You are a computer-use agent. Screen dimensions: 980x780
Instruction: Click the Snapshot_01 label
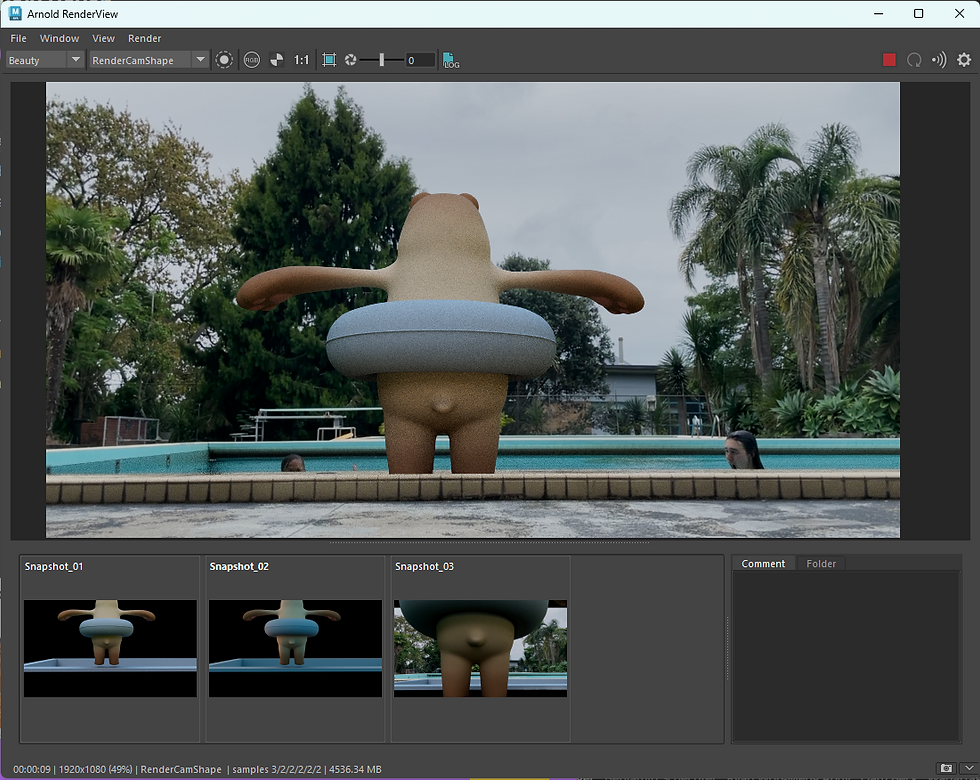pos(54,566)
